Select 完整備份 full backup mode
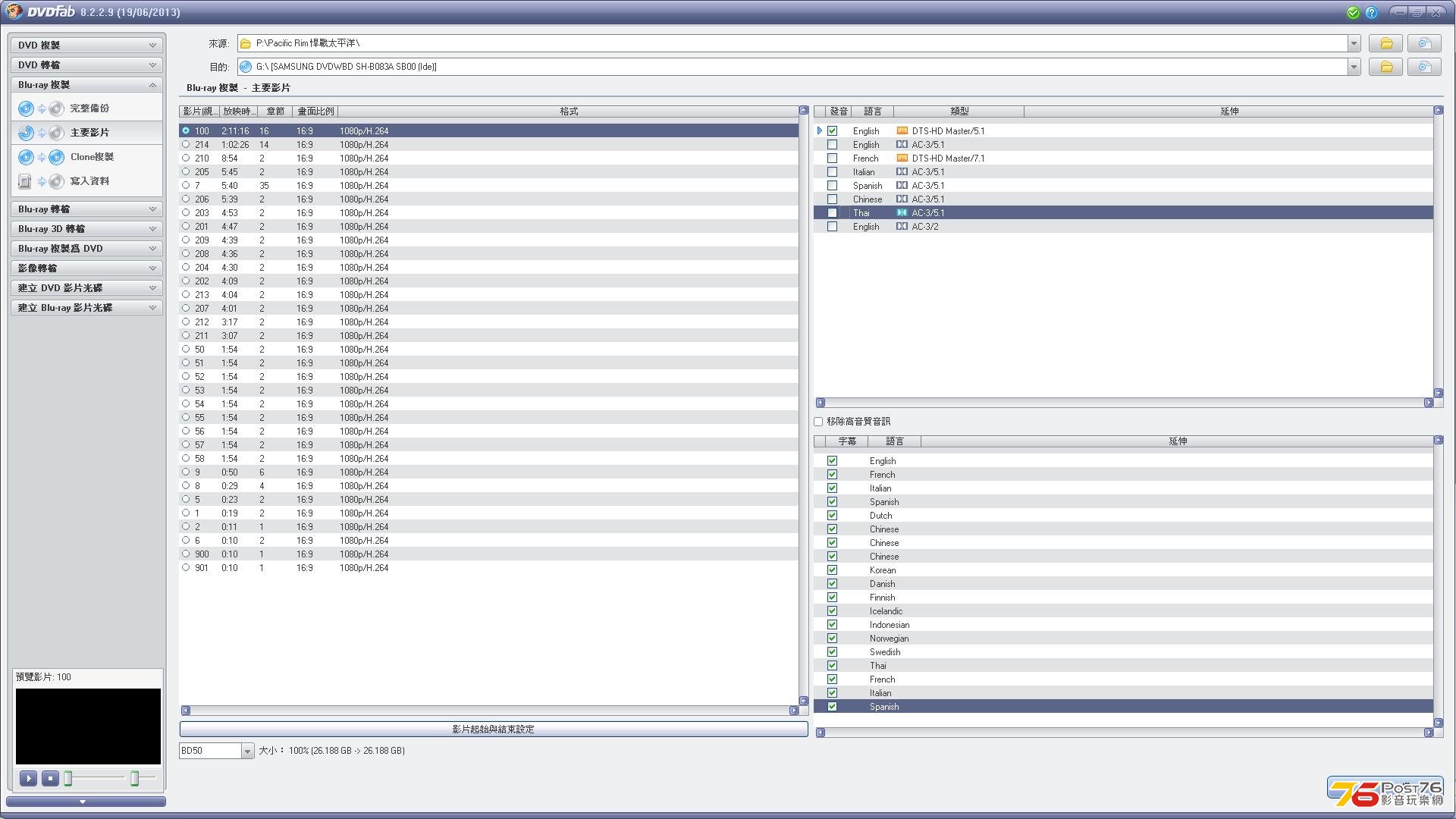 pos(86,108)
